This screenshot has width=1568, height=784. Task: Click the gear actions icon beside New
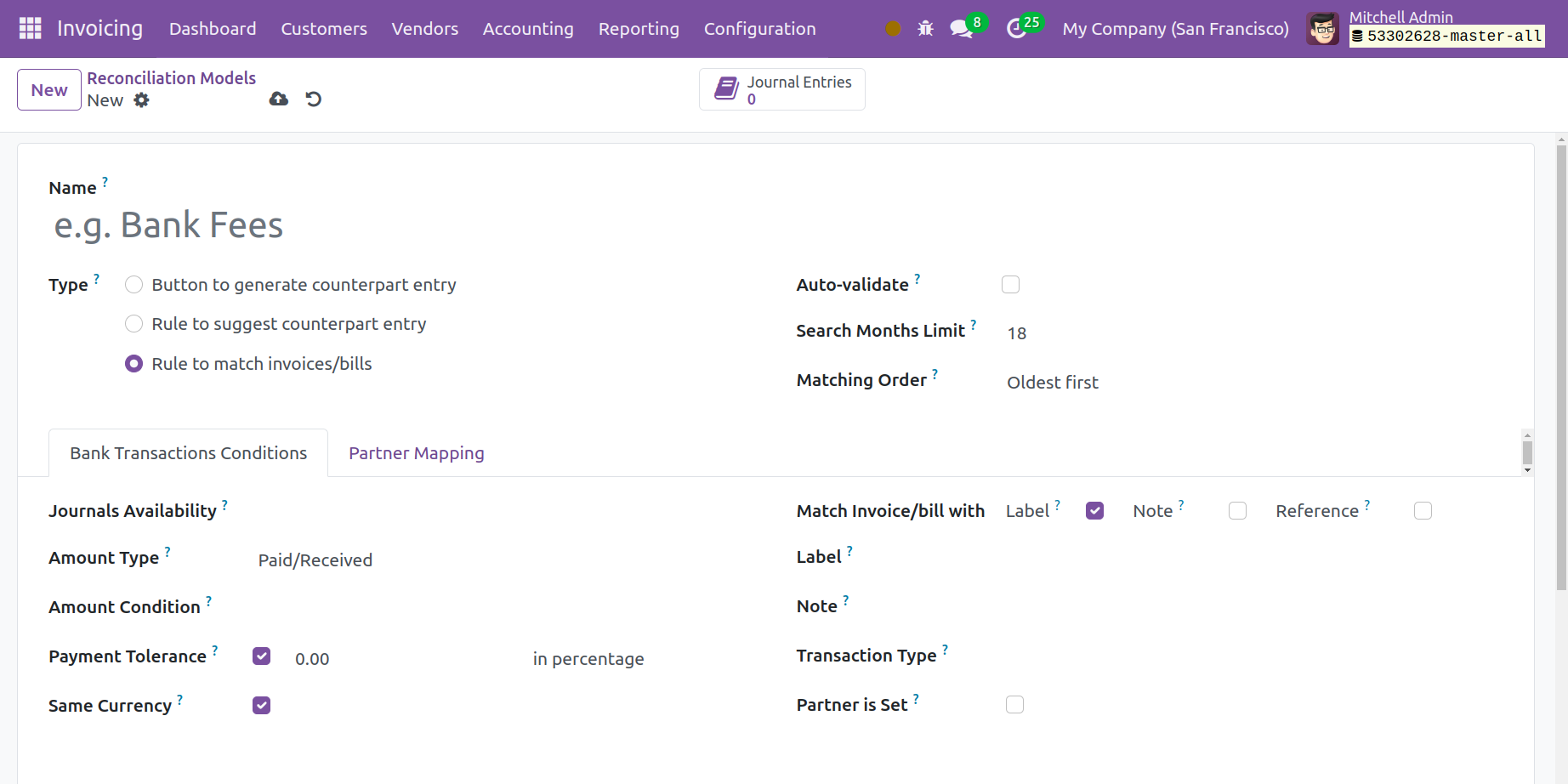(x=141, y=100)
